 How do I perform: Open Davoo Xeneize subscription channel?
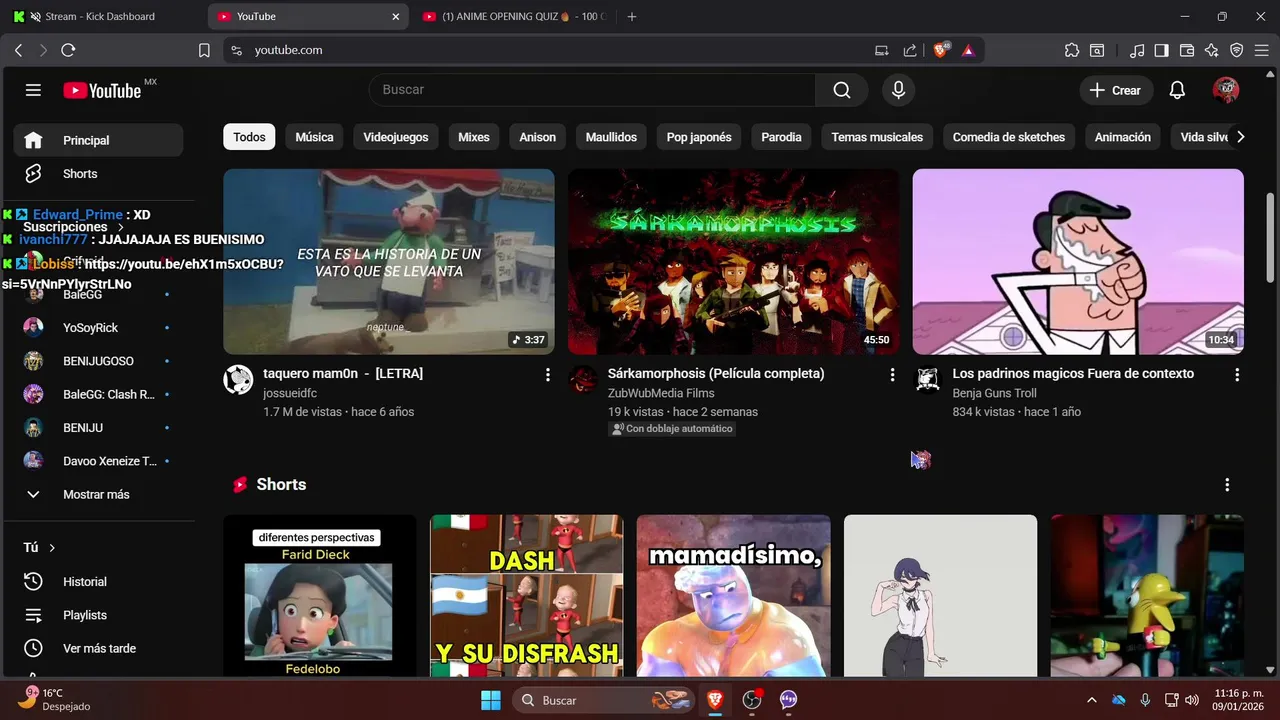(98, 461)
